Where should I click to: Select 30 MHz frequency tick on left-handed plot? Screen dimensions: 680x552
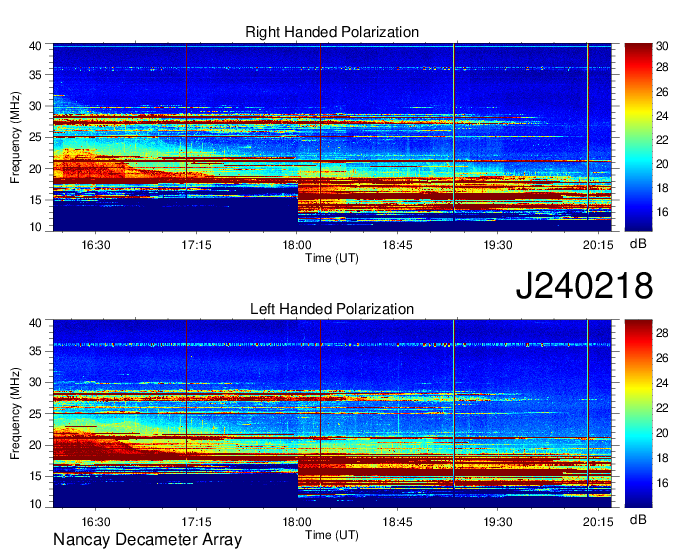click(x=35, y=382)
